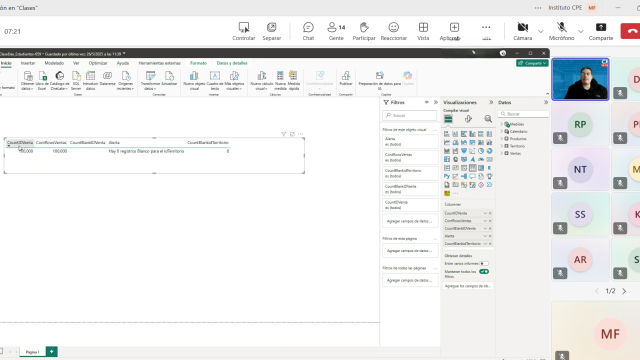Expand the Calendario table in Datos
This screenshot has width=640, height=360.
point(502,131)
